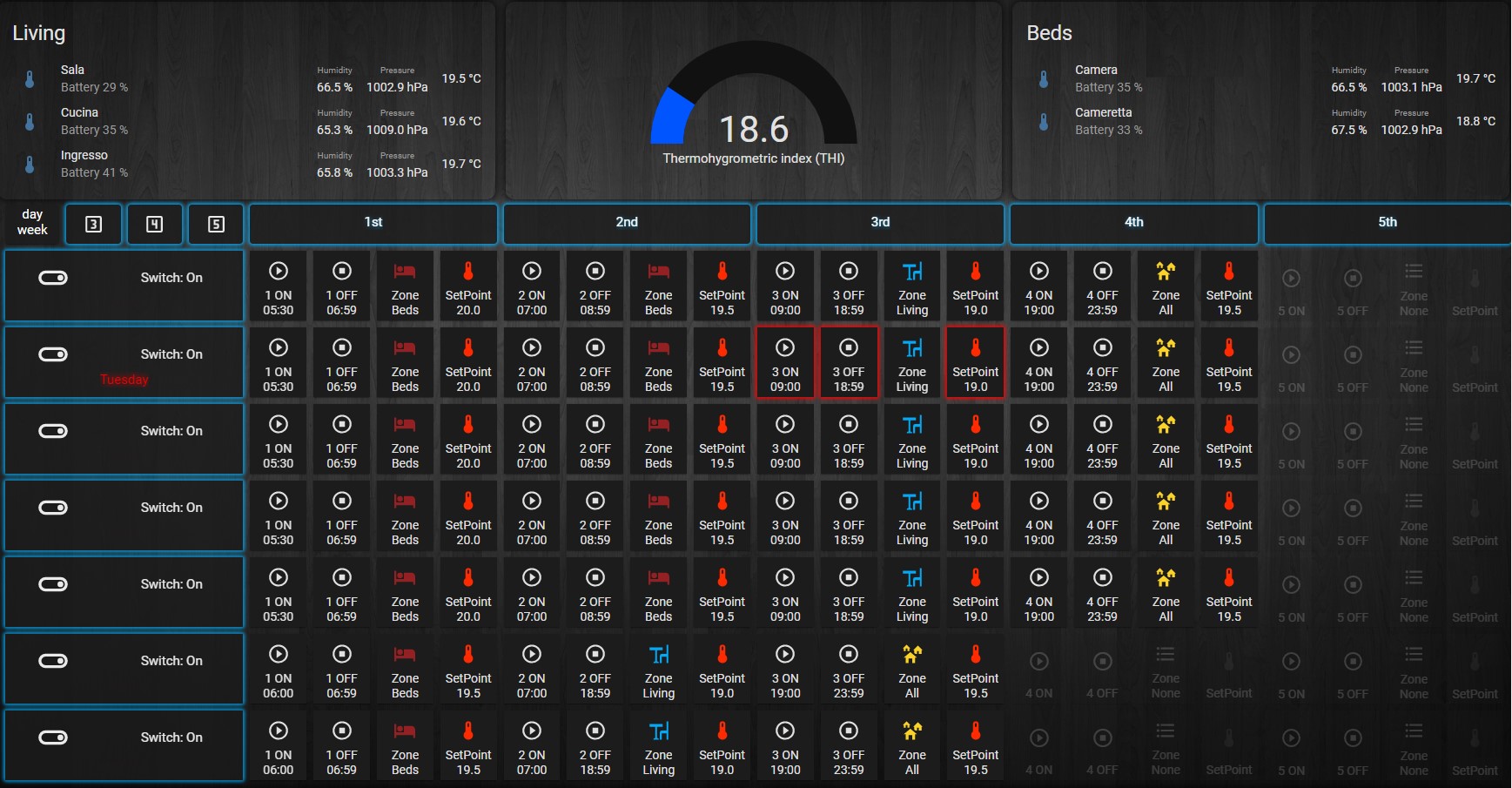Click the Cucina temperature 19.6 °C

(461, 121)
